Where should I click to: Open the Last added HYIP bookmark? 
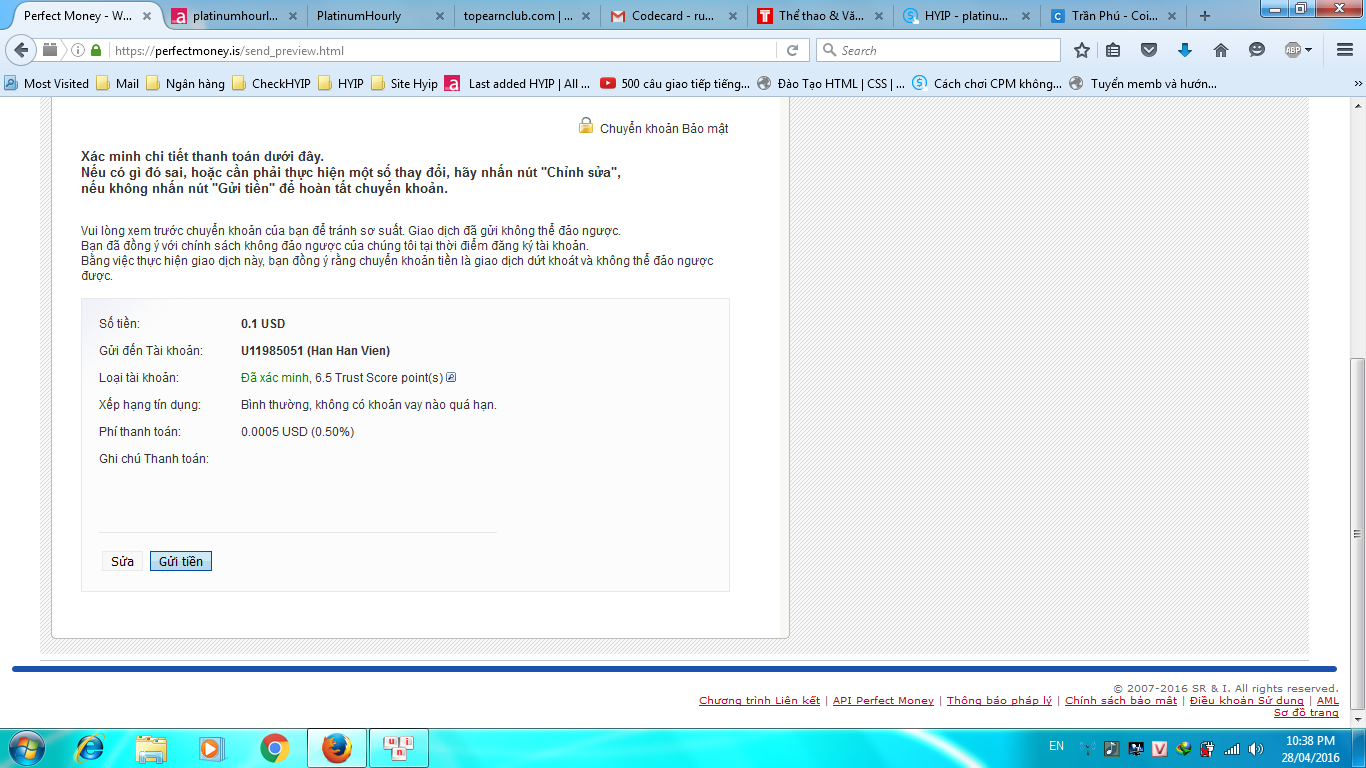click(518, 84)
